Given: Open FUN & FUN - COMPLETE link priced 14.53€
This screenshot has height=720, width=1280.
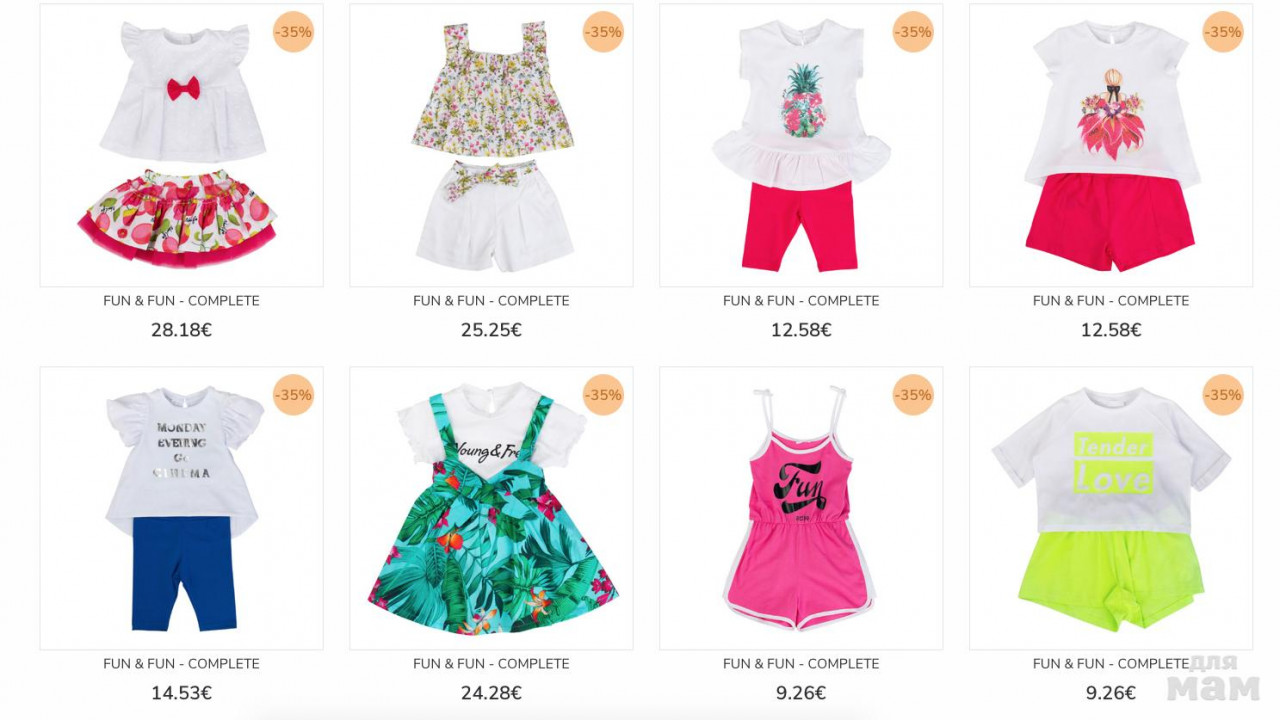Looking at the screenshot, I should click(181, 664).
